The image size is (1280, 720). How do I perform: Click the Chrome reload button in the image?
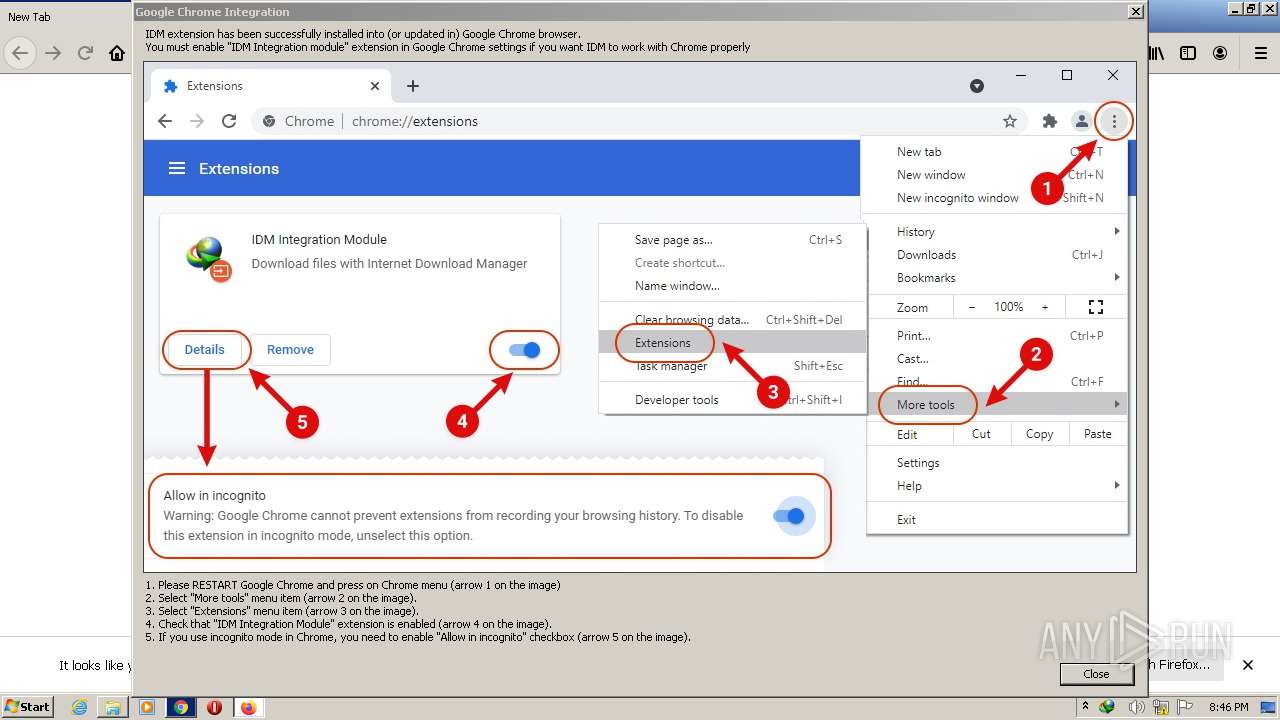229,121
